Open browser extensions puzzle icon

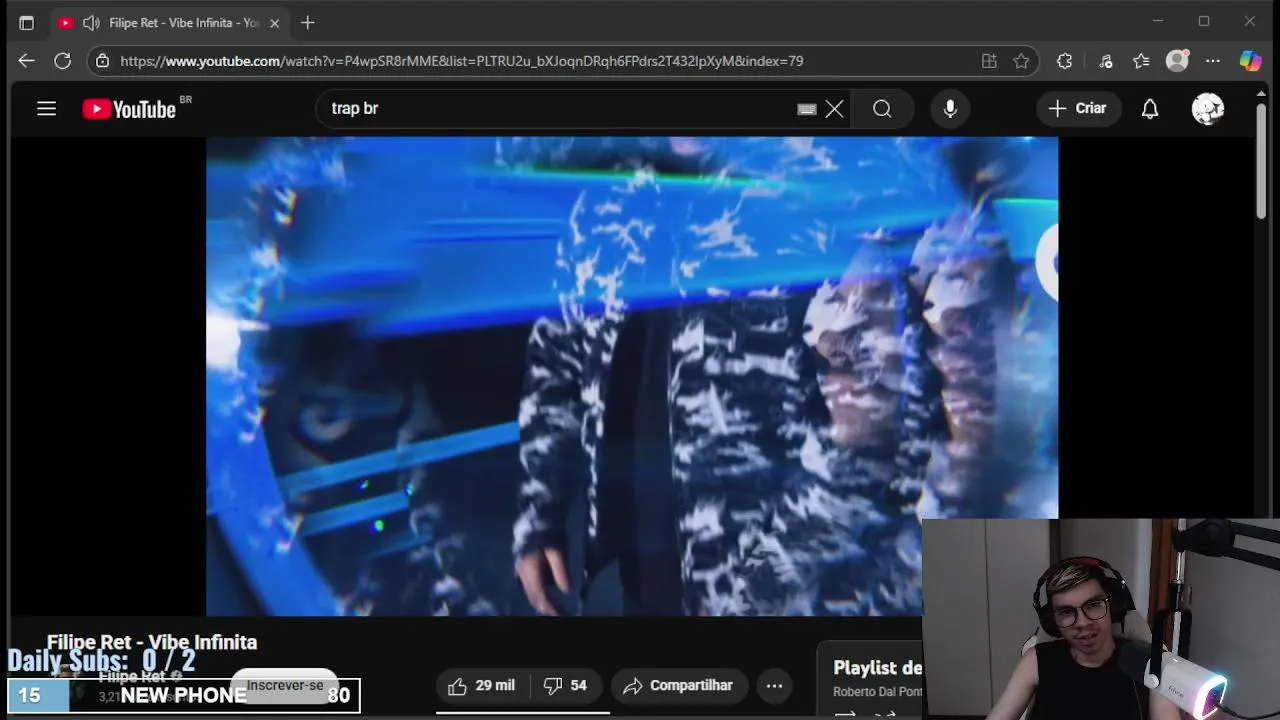[1064, 61]
